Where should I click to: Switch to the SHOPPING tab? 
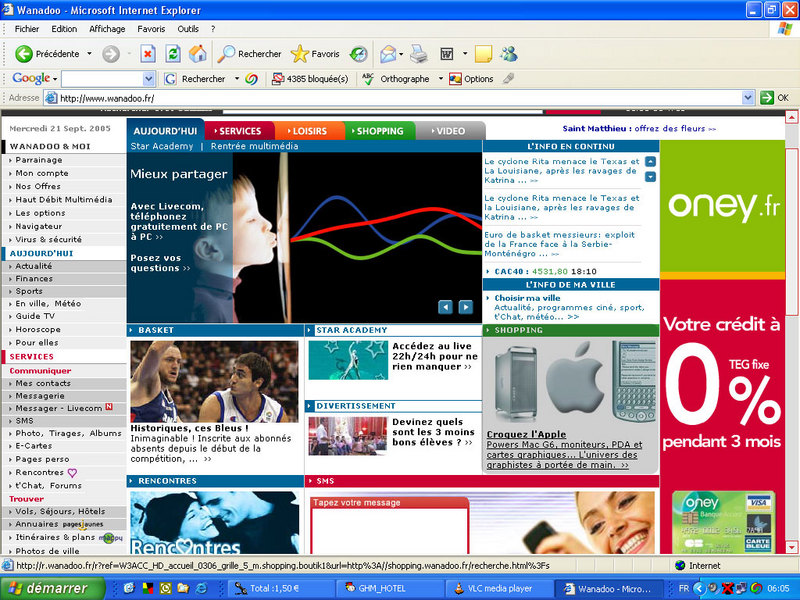click(380, 131)
